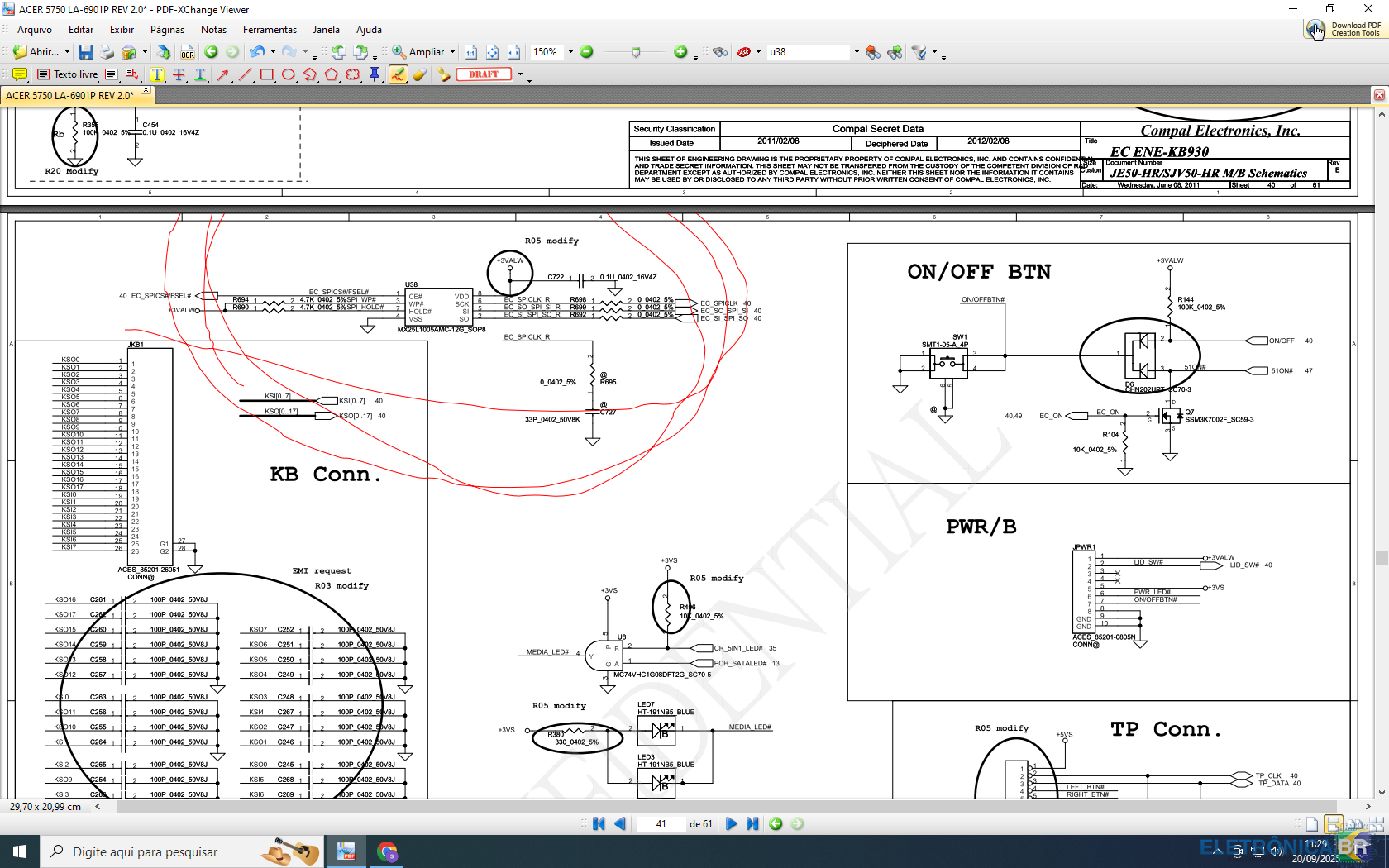Click the DRAFT stamp button

pos(484,74)
